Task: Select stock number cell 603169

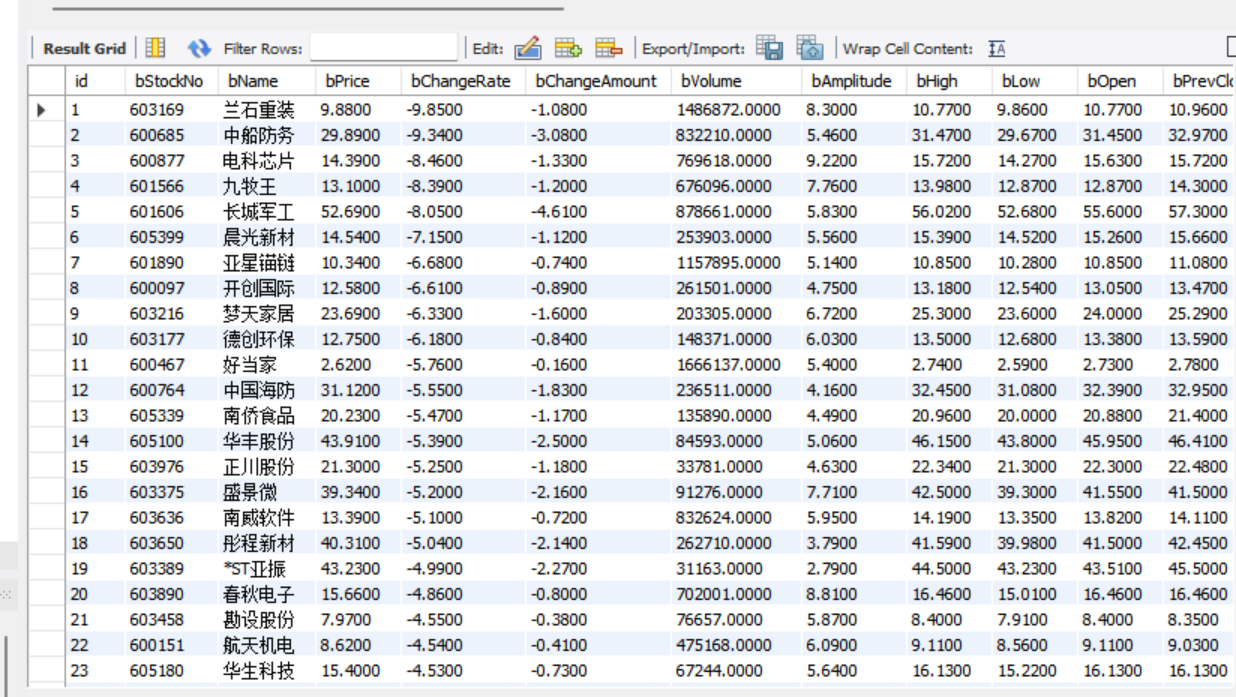Action: point(157,110)
